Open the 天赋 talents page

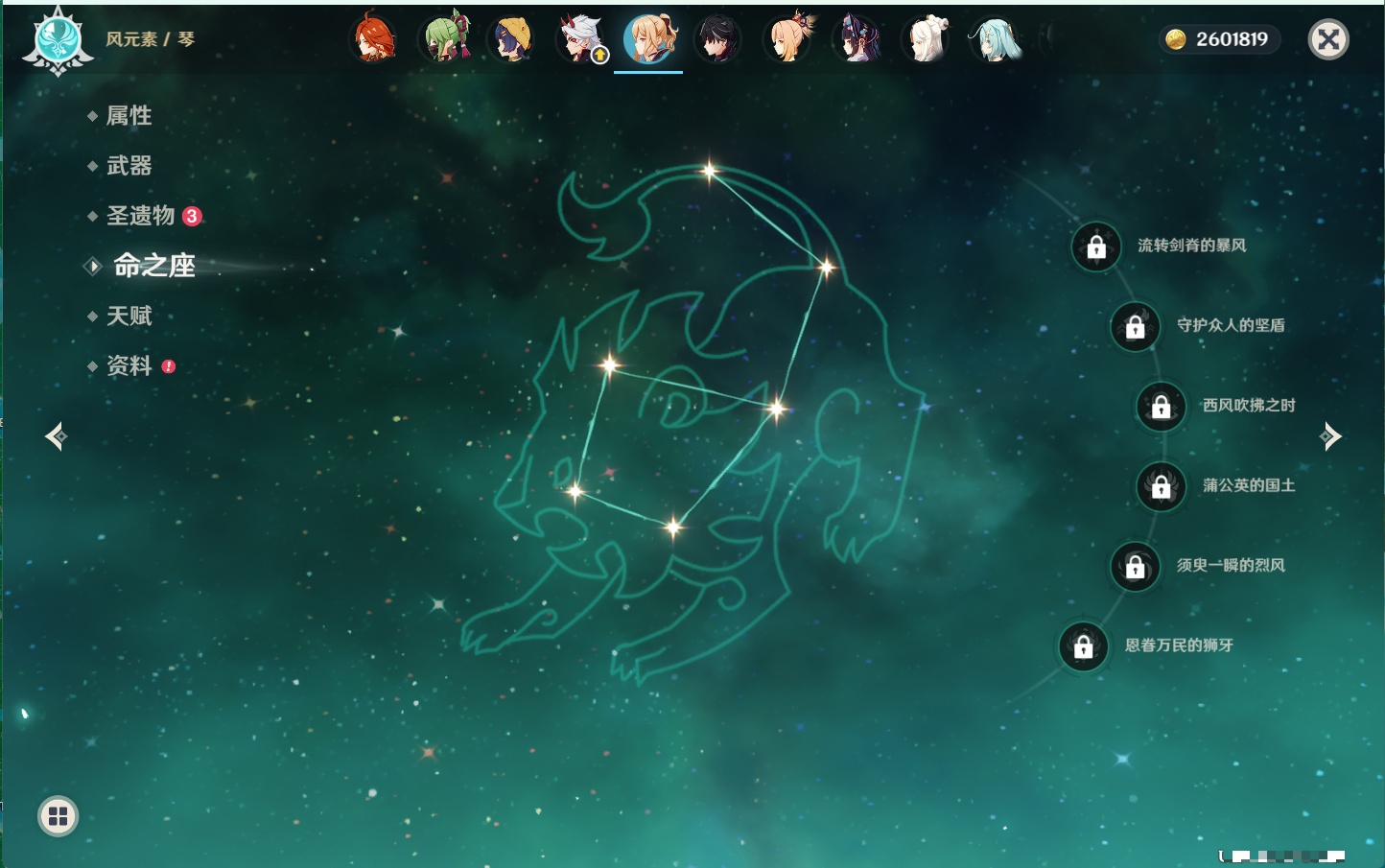(x=129, y=316)
